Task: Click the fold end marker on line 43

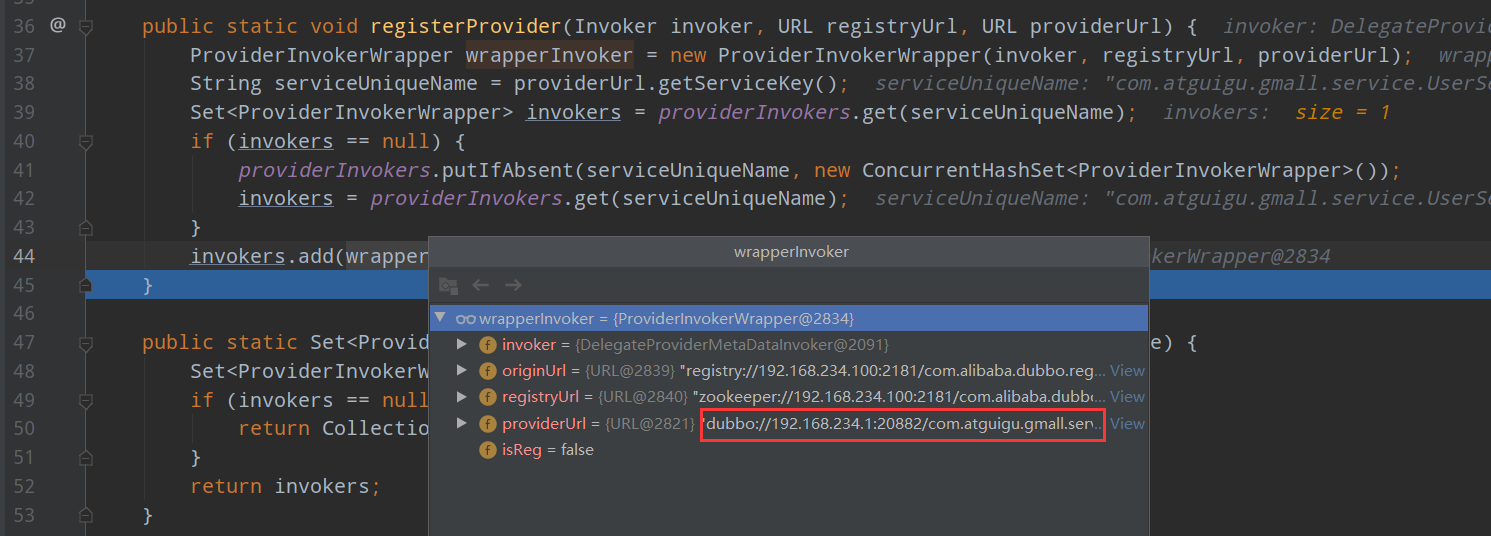Action: [86, 228]
